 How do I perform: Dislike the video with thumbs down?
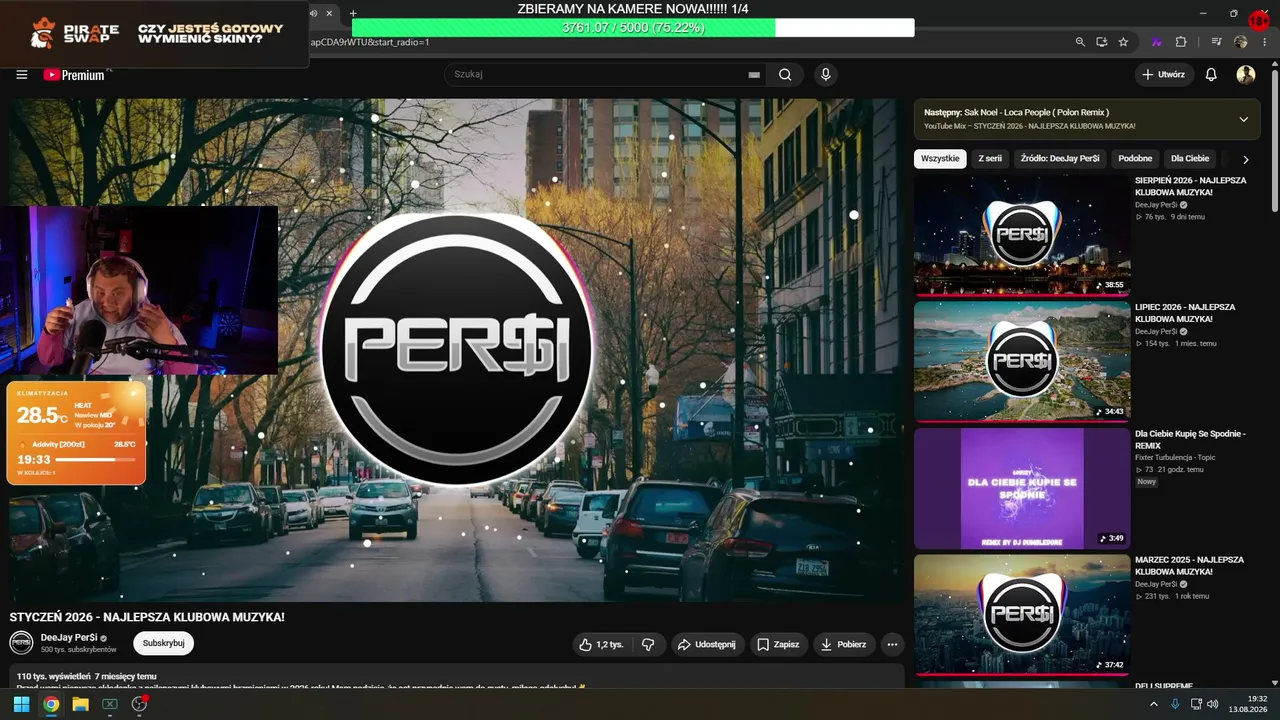coord(648,644)
